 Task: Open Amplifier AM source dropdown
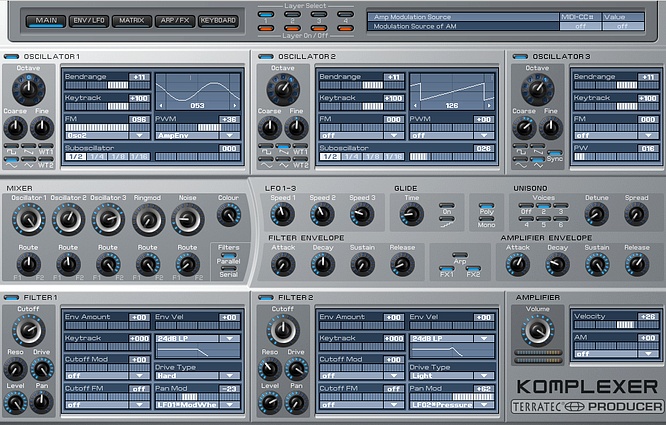(x=616, y=354)
